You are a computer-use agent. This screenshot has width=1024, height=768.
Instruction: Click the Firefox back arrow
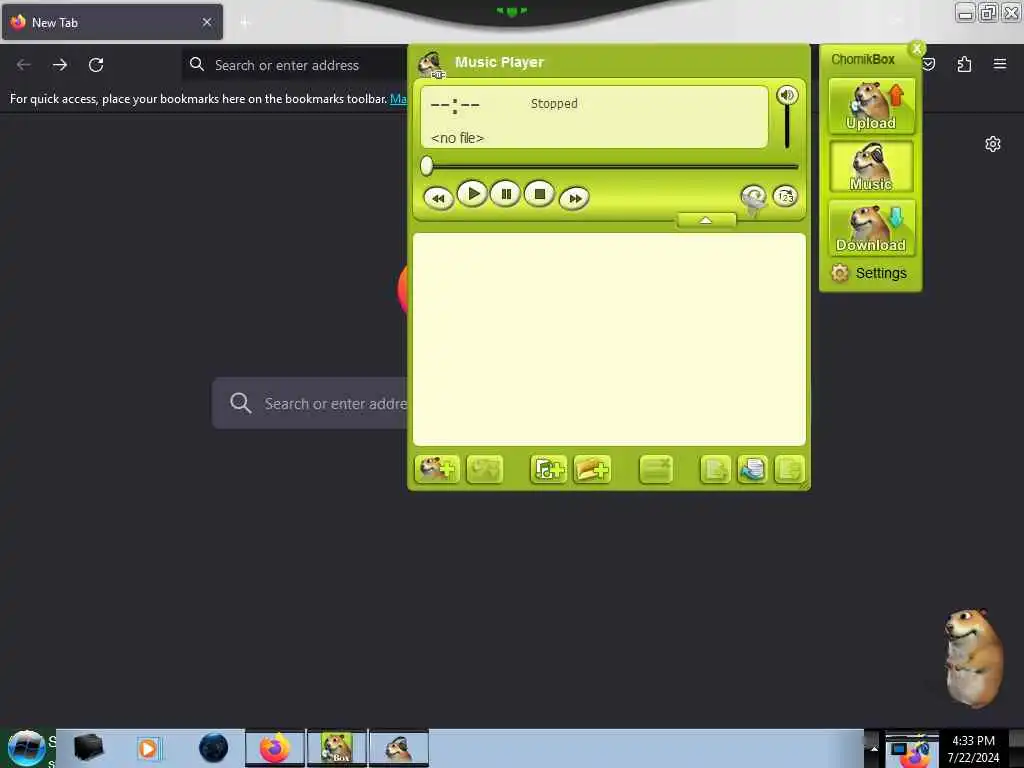tap(24, 65)
